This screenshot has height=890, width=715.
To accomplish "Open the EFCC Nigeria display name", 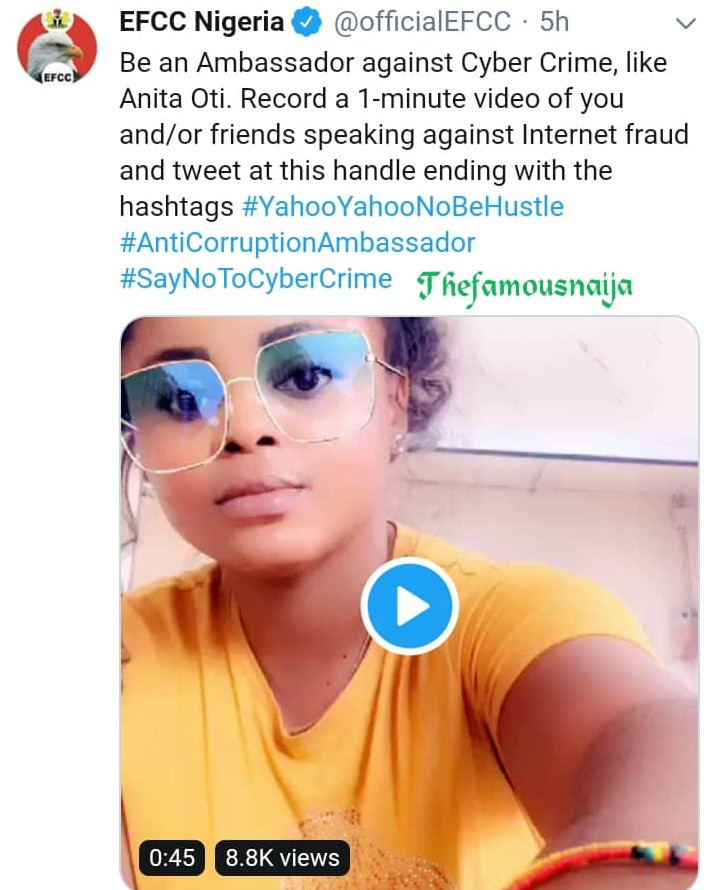I will pos(201,22).
